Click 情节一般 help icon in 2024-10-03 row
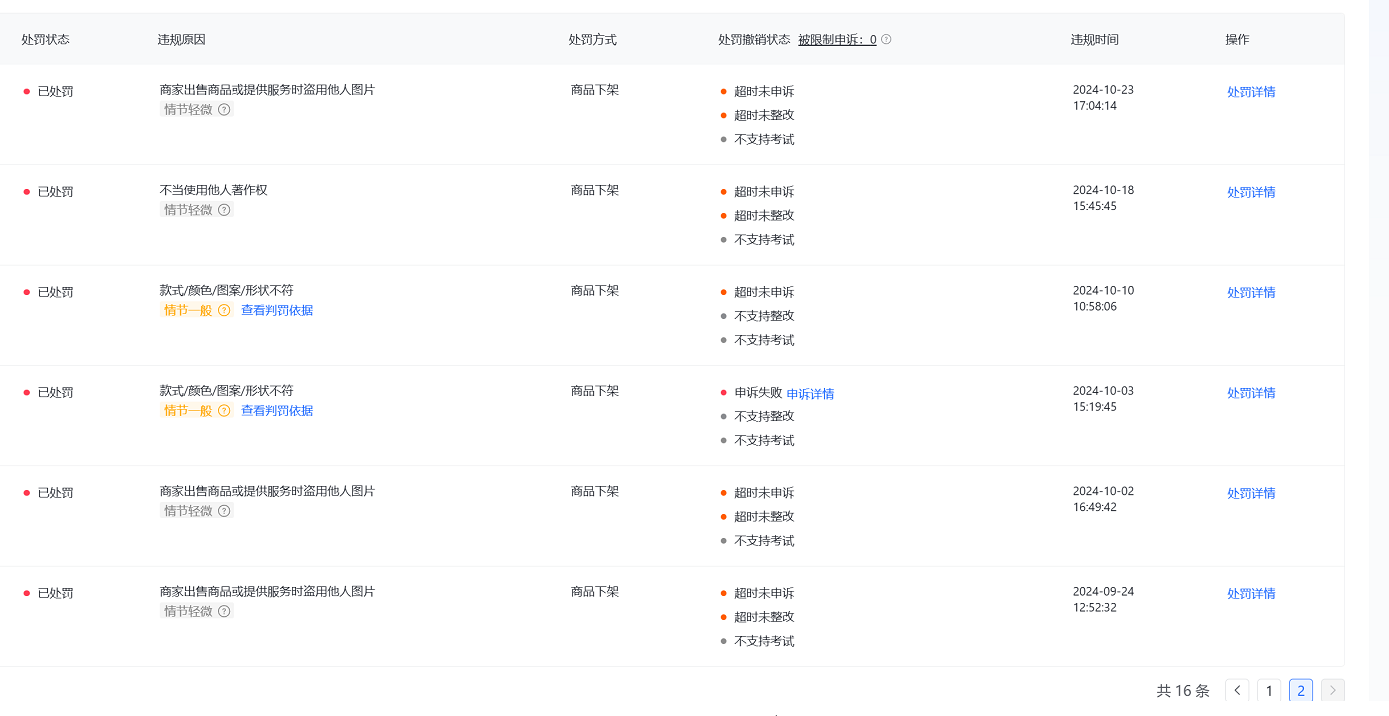1389x716 pixels. [224, 411]
